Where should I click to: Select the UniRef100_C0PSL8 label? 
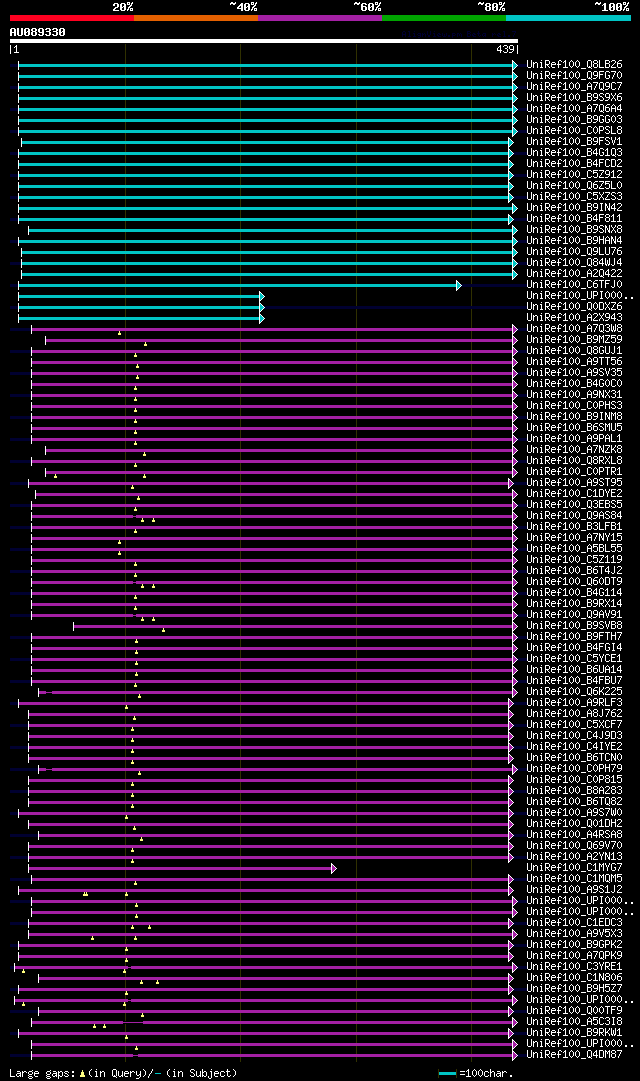574,131
